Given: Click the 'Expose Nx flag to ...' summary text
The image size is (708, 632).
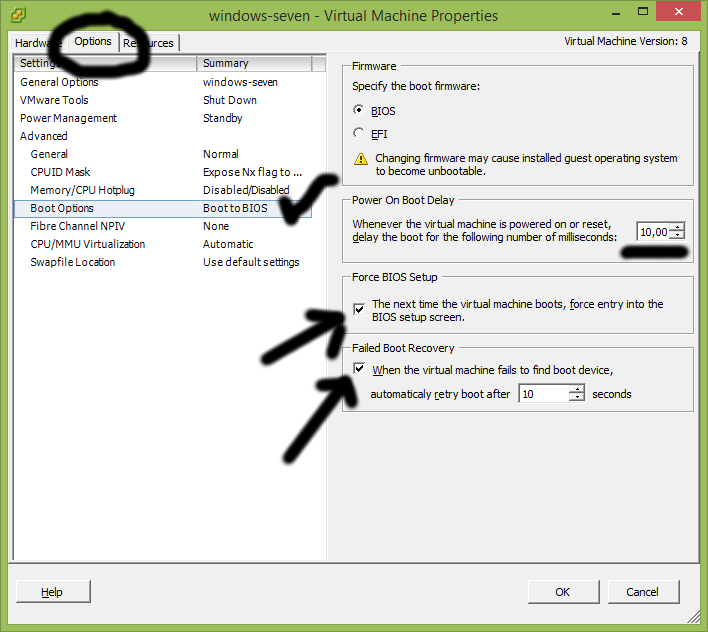Looking at the screenshot, I should click(x=252, y=172).
